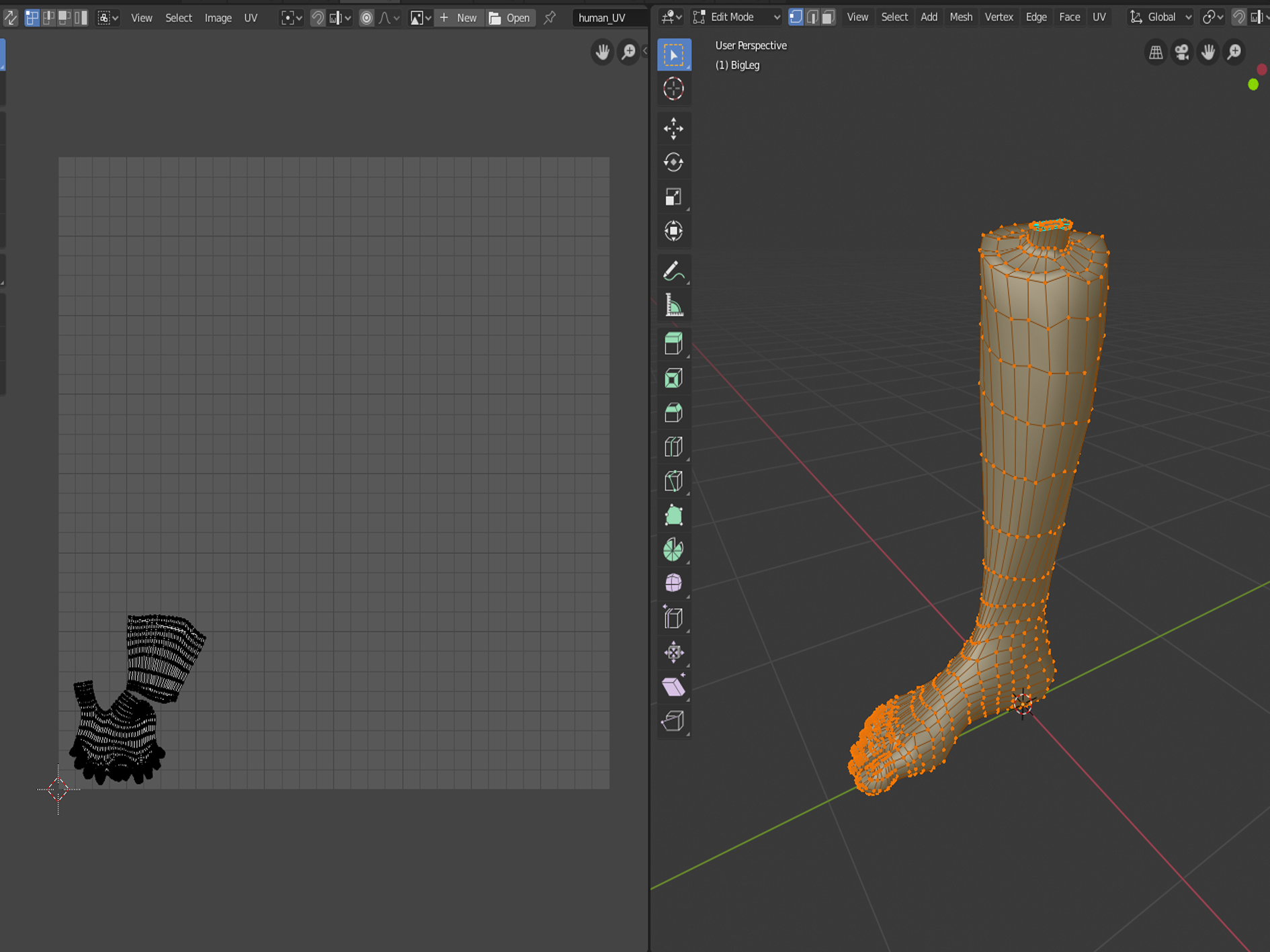Open the Mesh menu

click(x=960, y=17)
